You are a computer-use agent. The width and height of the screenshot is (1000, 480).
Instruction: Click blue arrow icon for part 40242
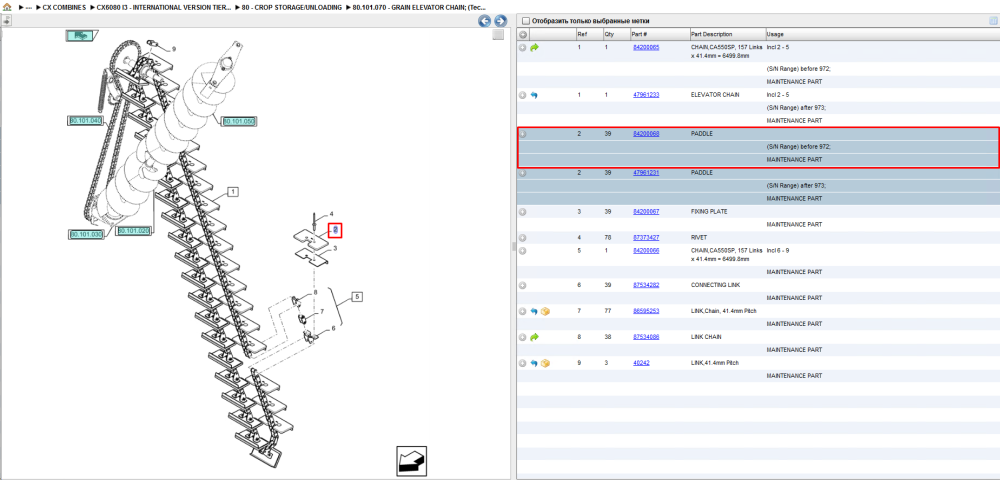(534, 363)
